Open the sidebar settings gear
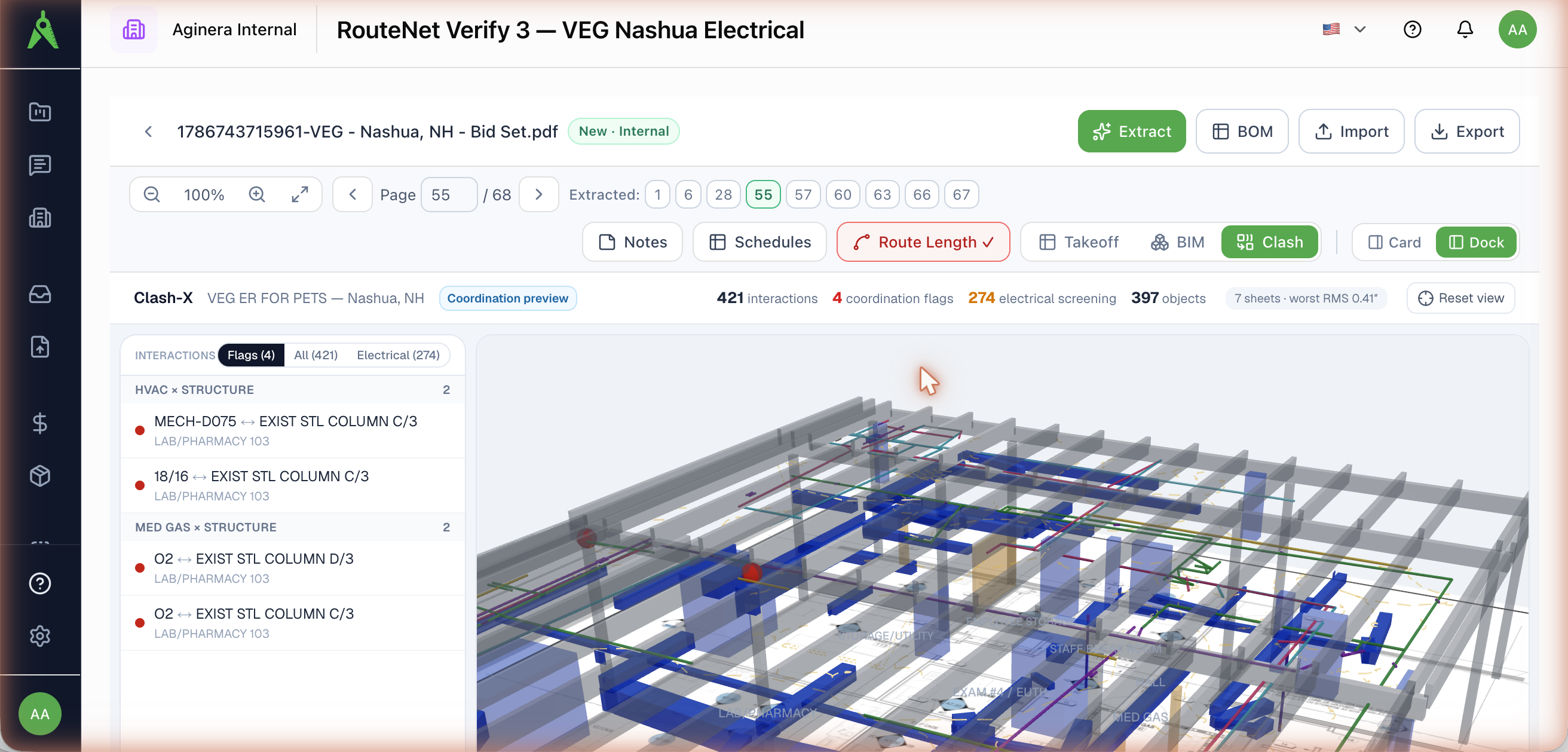This screenshot has height=752, width=1568. (40, 636)
